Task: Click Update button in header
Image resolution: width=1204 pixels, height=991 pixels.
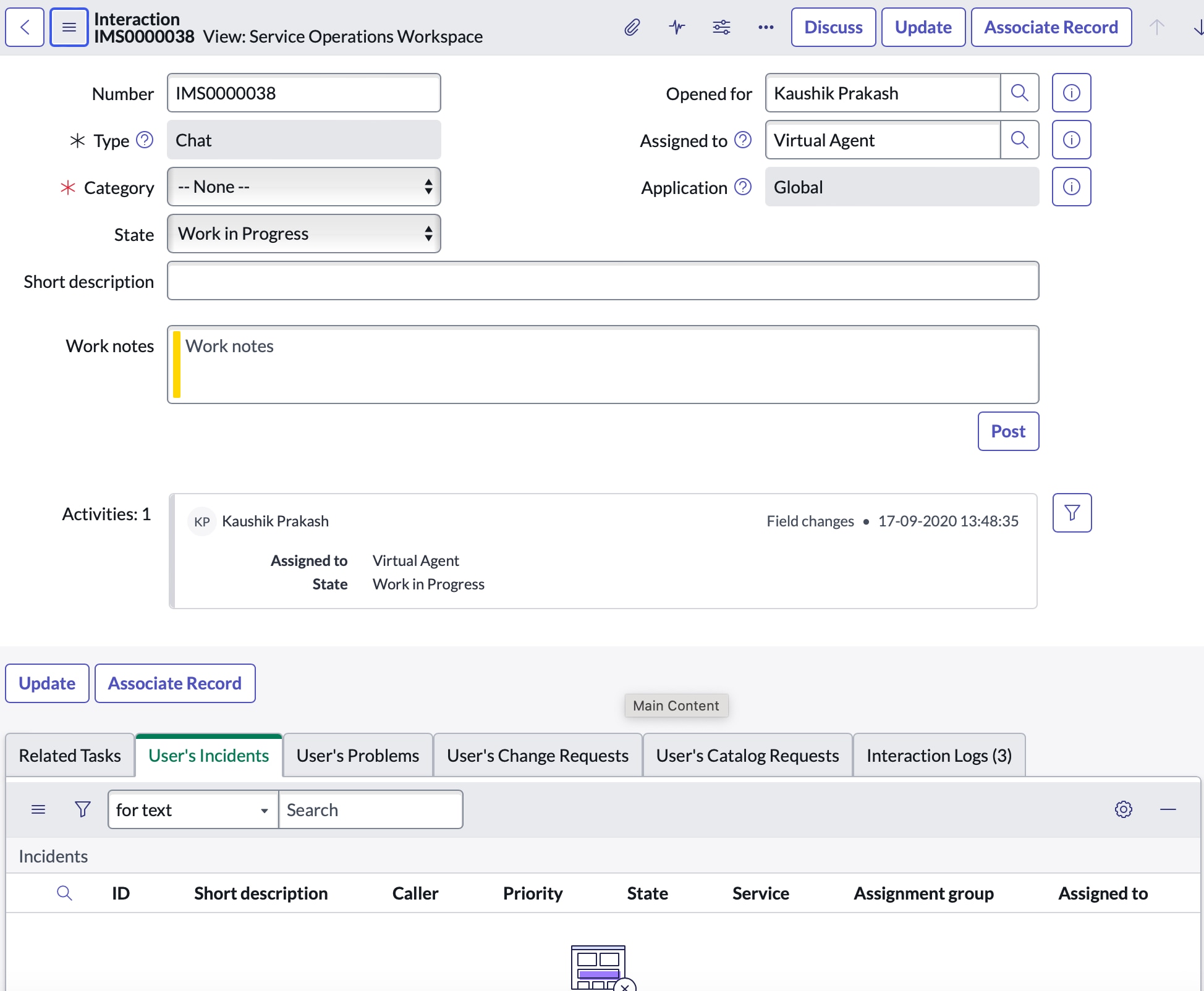Action: pyautogui.click(x=923, y=27)
